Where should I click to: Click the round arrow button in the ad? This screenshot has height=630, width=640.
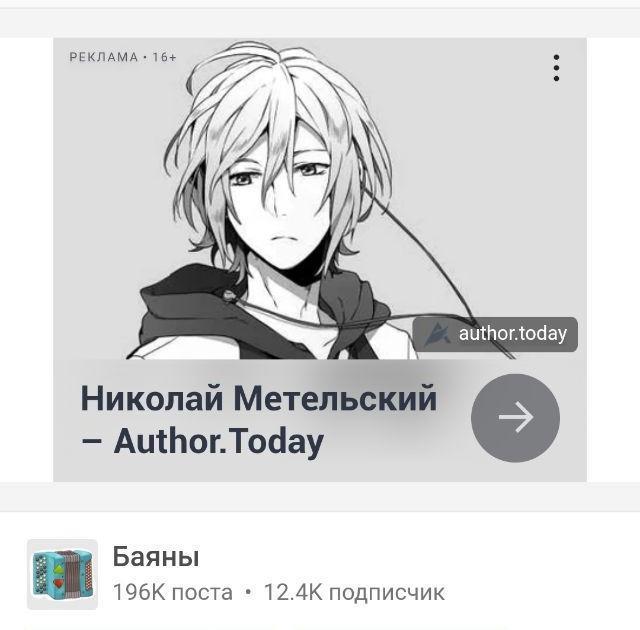pyautogui.click(x=516, y=418)
